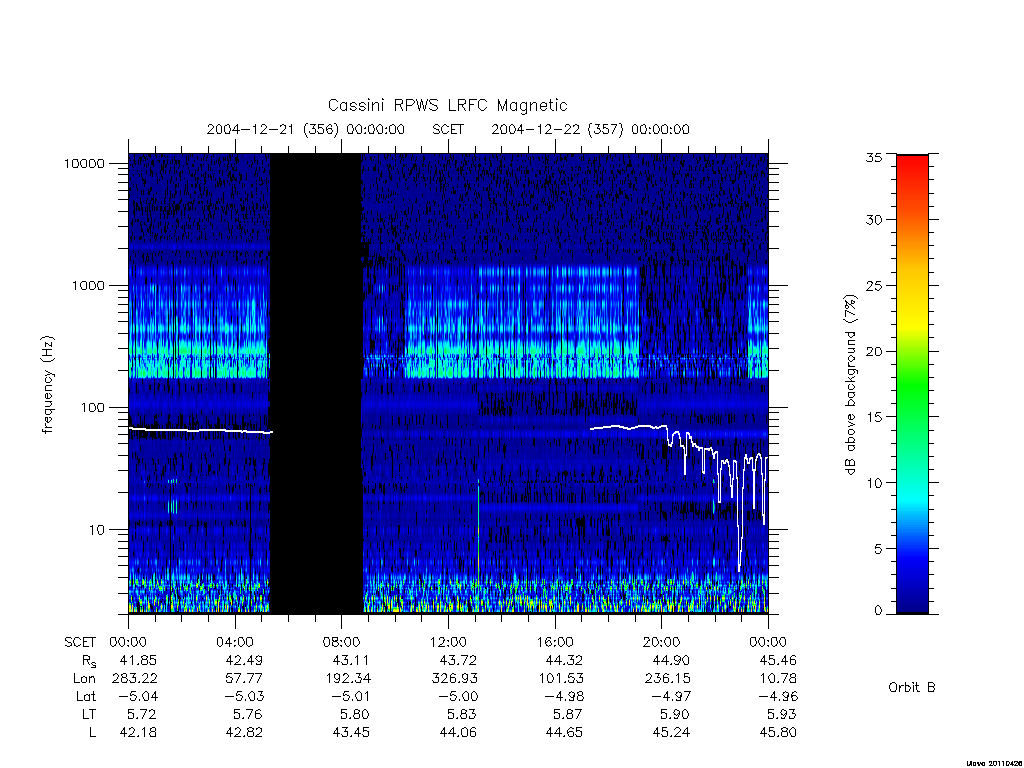Click the Rs value '43.72'
This screenshot has width=1024, height=768.
tap(458, 660)
